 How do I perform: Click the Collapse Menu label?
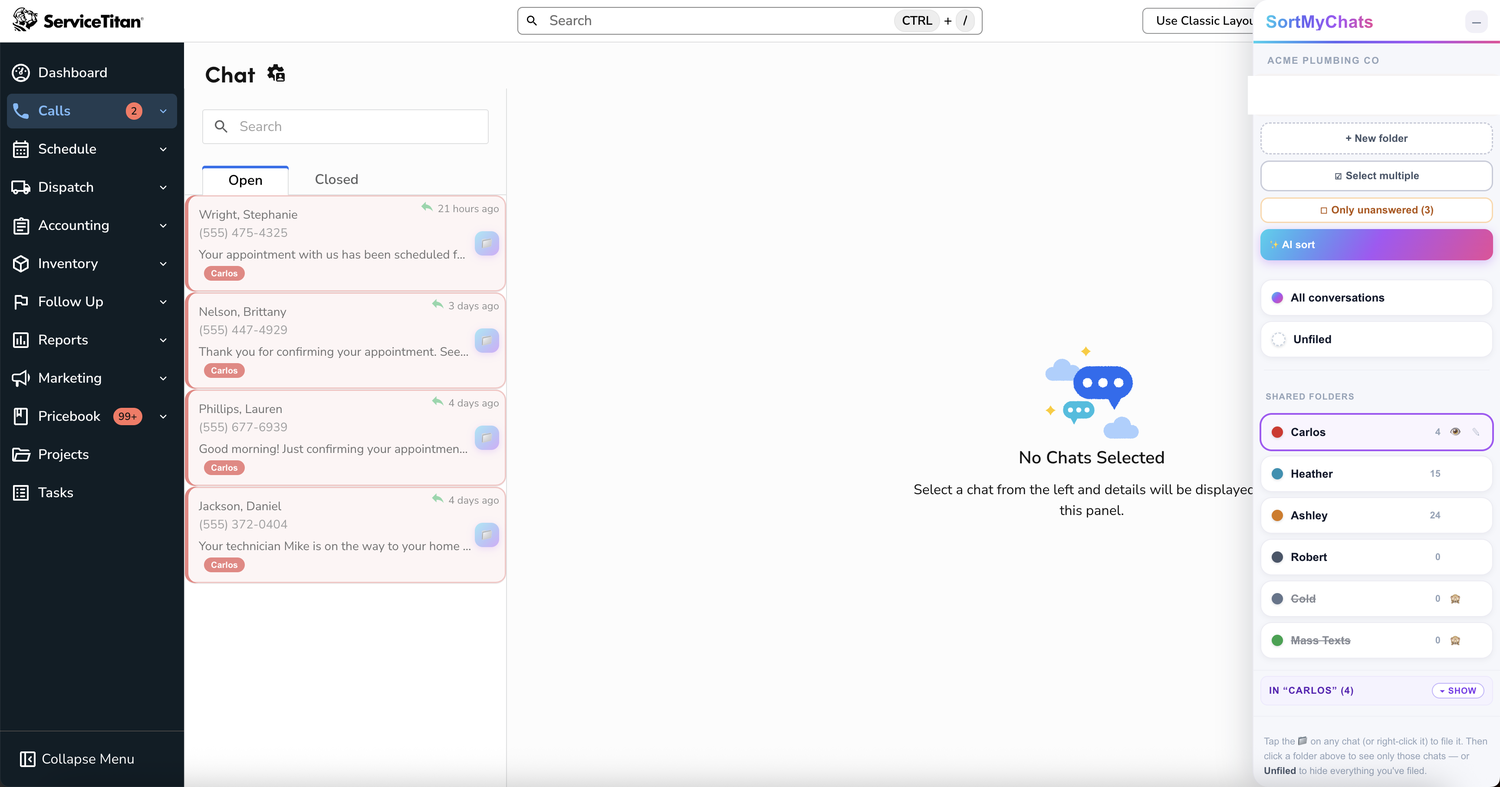(x=88, y=759)
